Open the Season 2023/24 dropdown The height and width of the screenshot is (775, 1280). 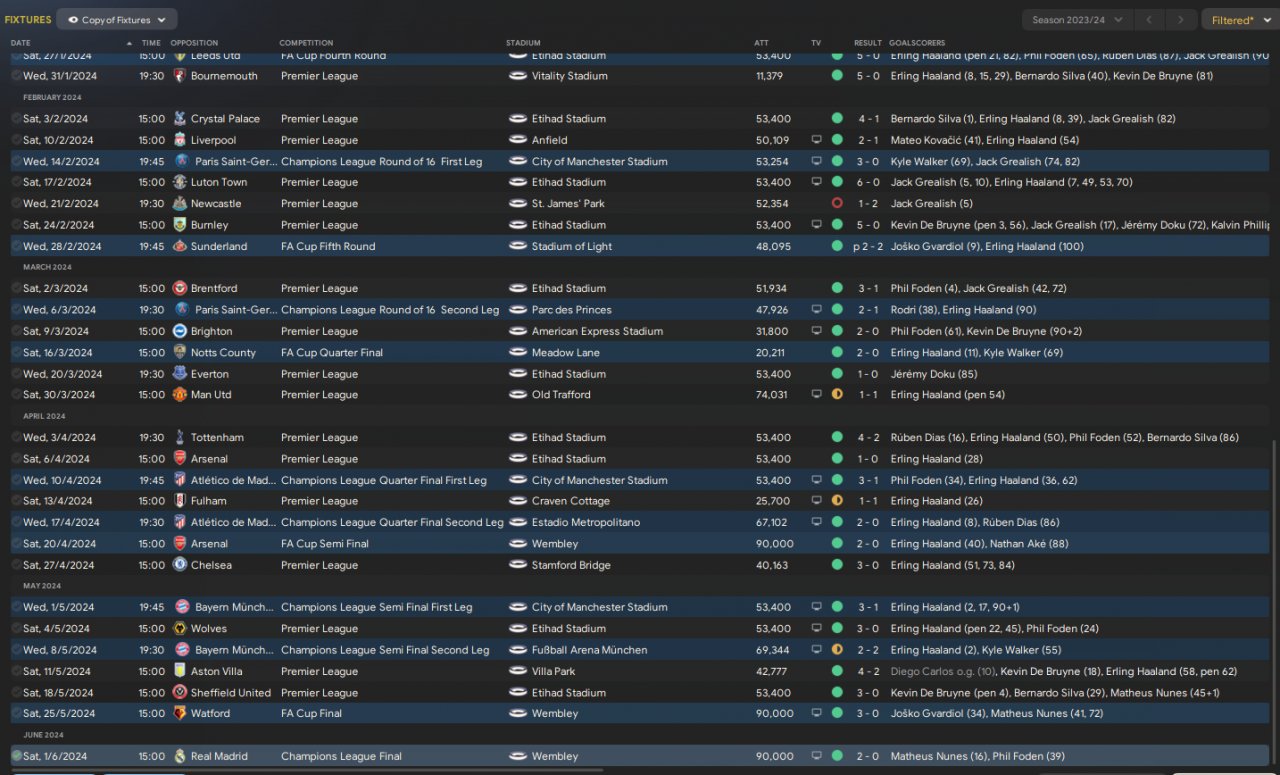point(1077,20)
